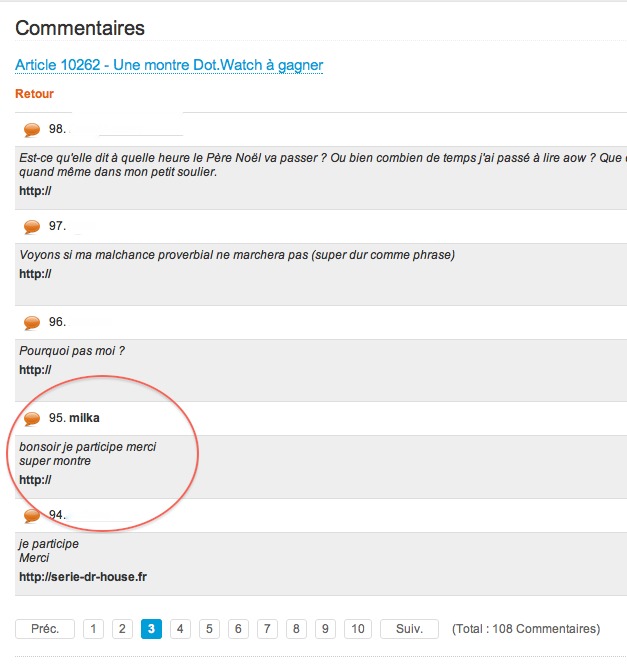
Task: Open the Article 10262 Dot.Watch link
Action: coord(169,65)
